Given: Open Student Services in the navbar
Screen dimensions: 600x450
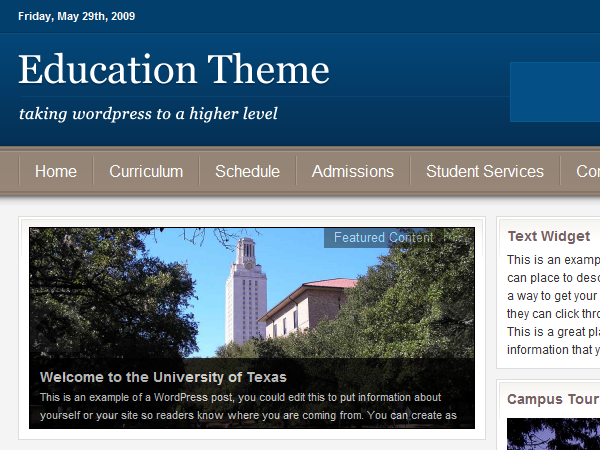Looking at the screenshot, I should click(x=485, y=171).
